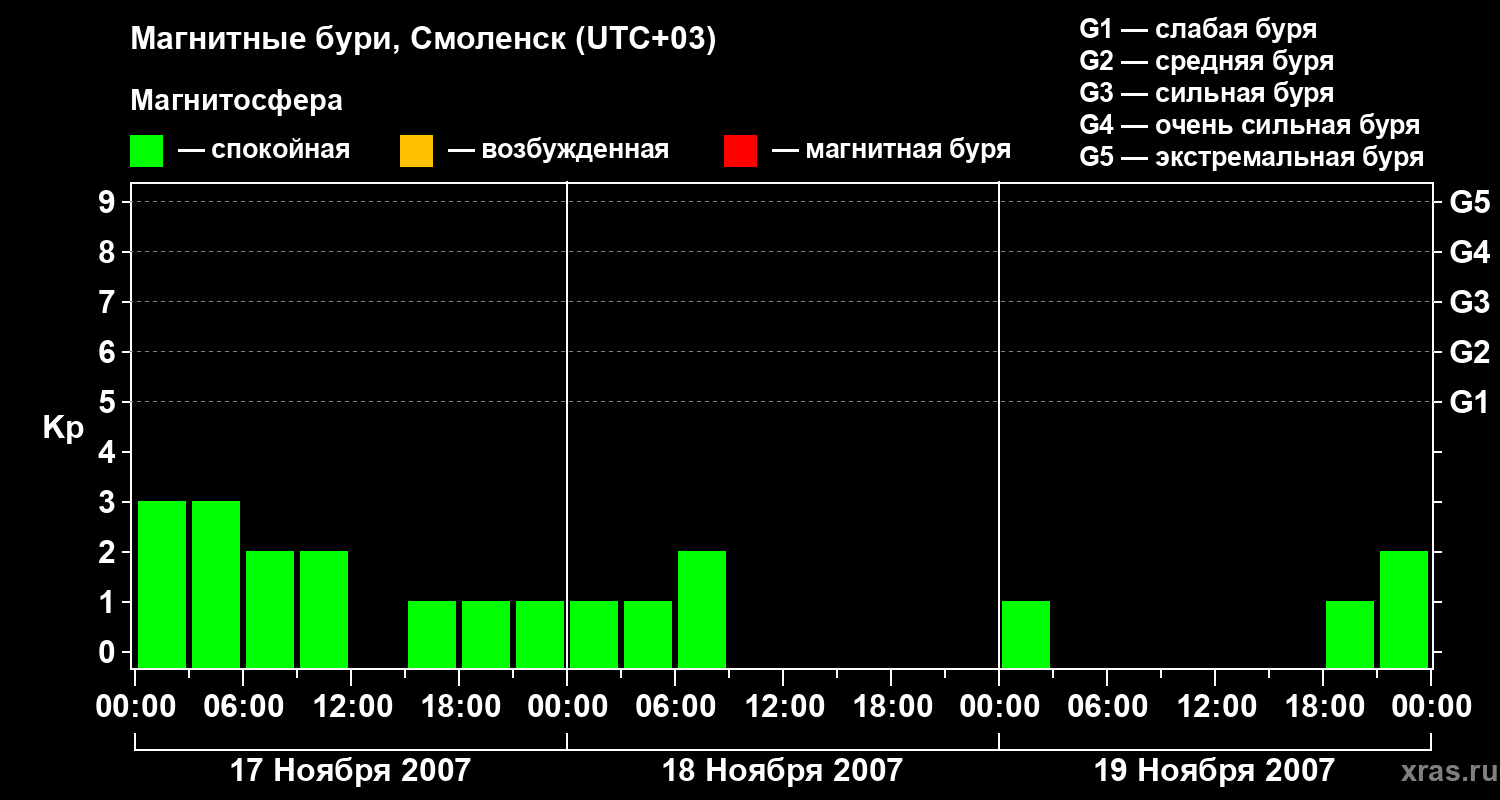
Task: Click the G1 storm level label on right axis
Action: pos(1469,403)
